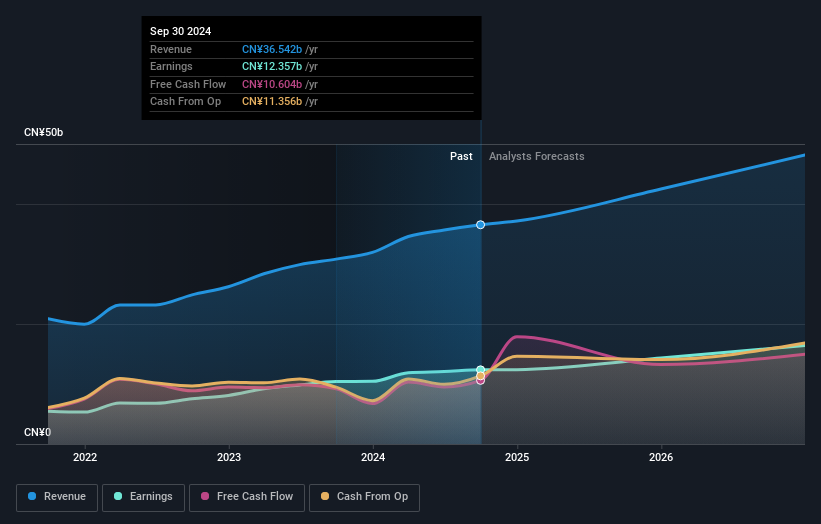
Task: Click the CN¥11.356b cash from op value
Action: tap(272, 102)
